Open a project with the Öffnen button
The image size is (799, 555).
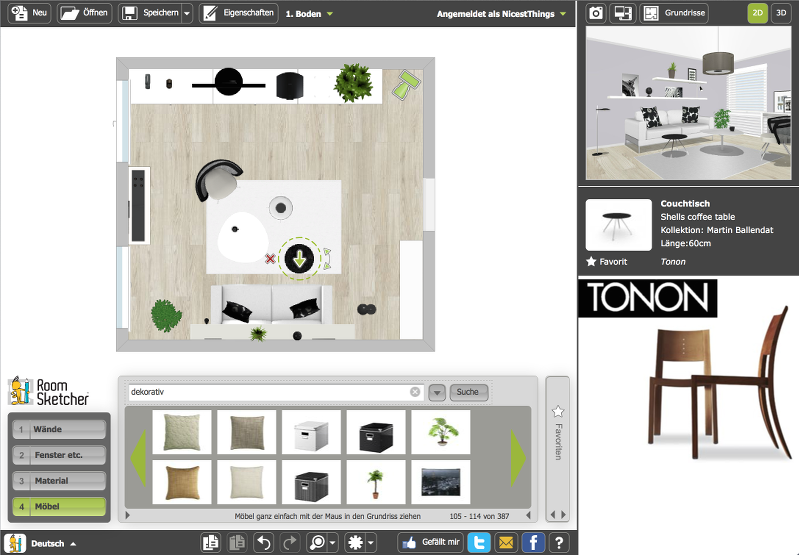(85, 13)
